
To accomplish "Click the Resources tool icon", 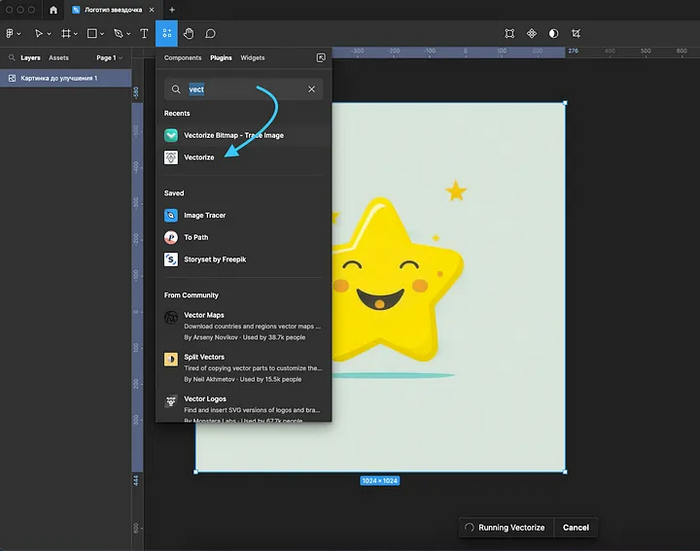I will 166,33.
